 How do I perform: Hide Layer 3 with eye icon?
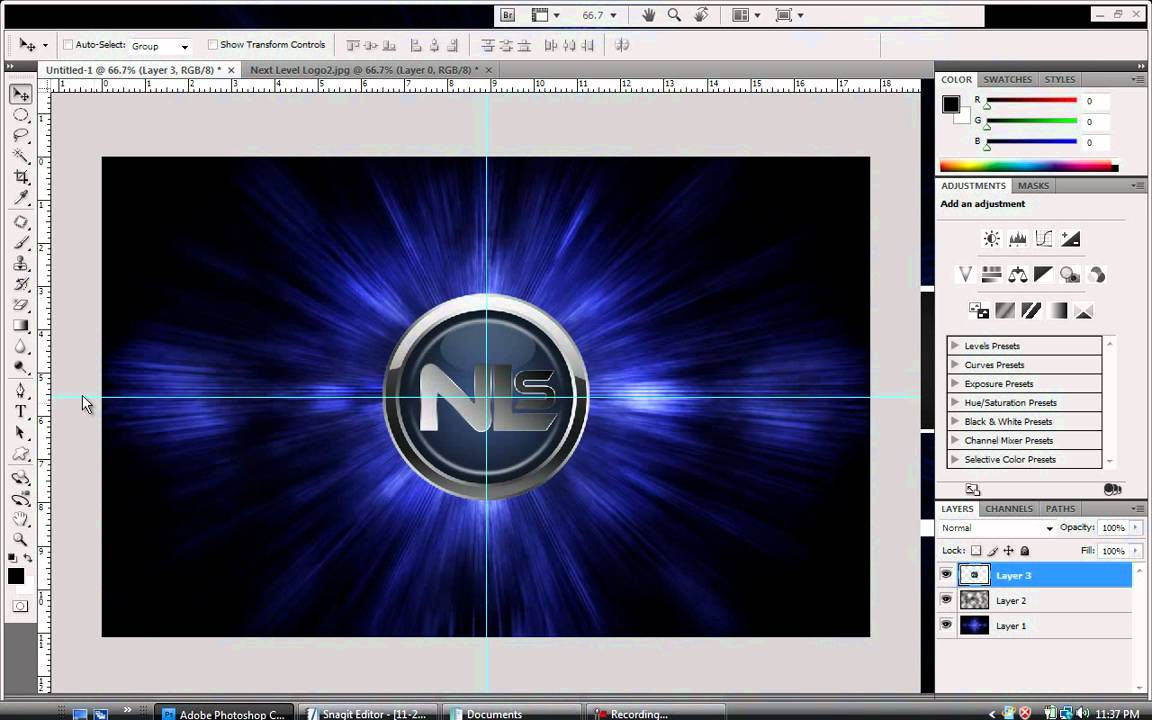point(946,575)
